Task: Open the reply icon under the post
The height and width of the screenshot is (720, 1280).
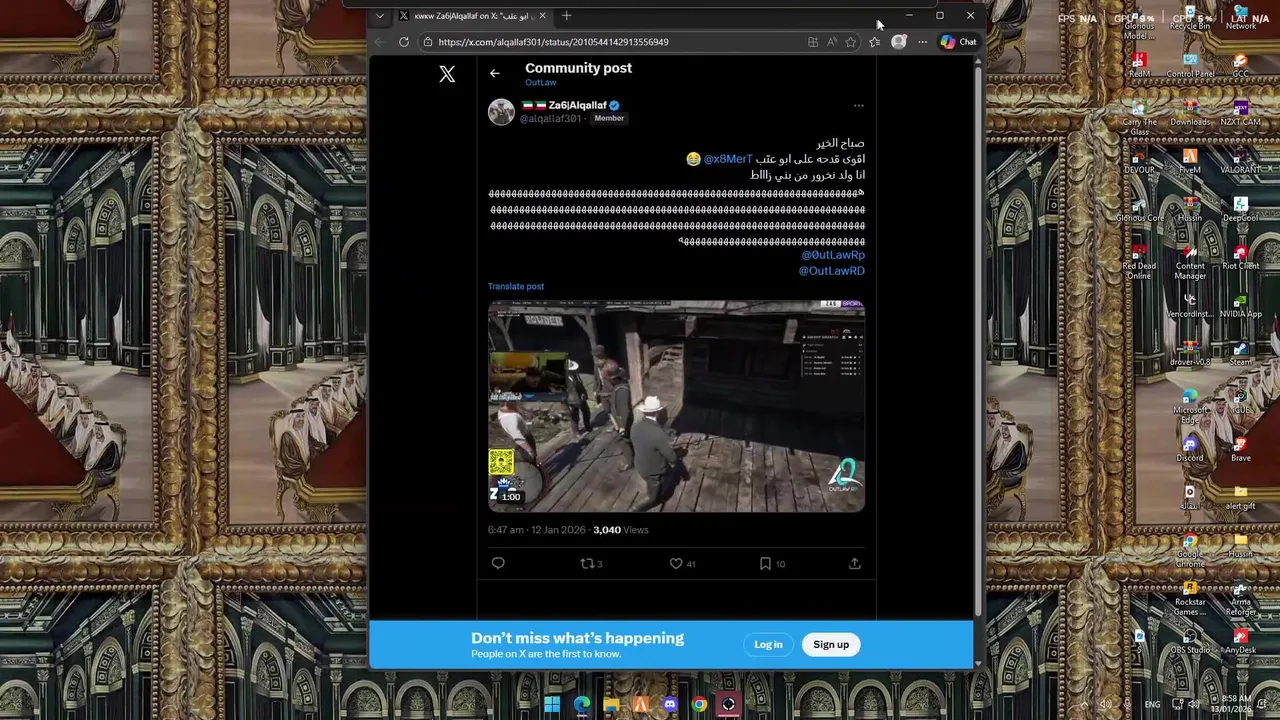Action: pos(498,563)
